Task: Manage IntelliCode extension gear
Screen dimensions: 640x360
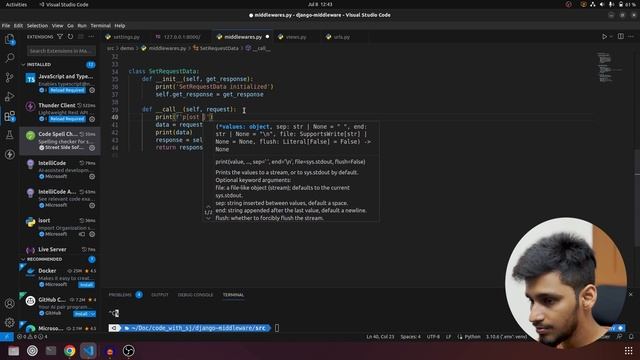Action: pos(92,177)
